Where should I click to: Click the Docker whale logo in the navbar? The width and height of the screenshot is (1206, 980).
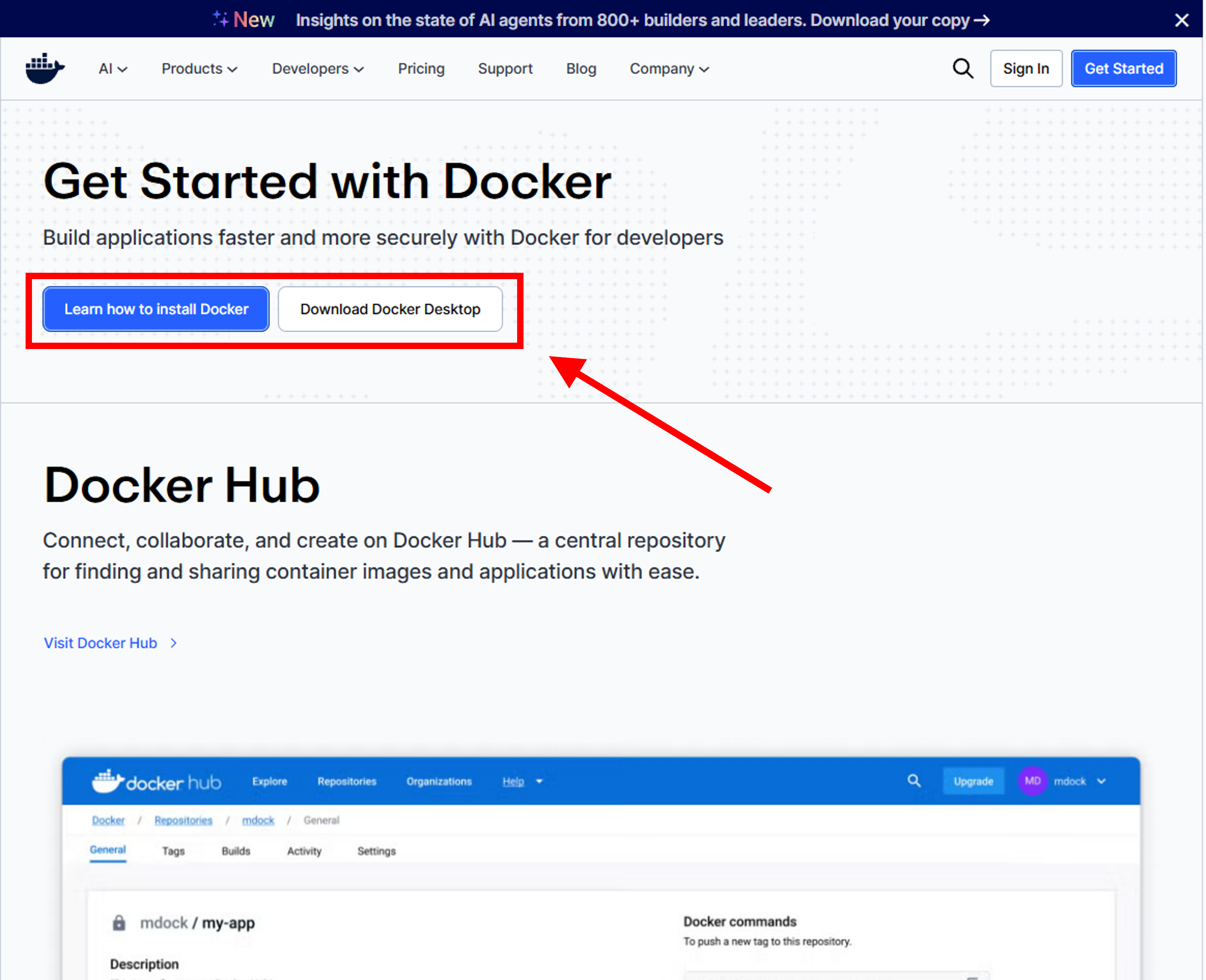[x=45, y=69]
